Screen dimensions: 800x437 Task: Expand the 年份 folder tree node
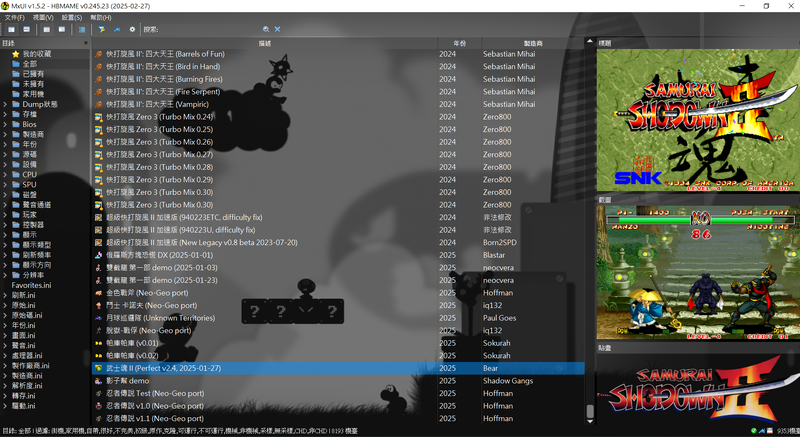point(5,144)
